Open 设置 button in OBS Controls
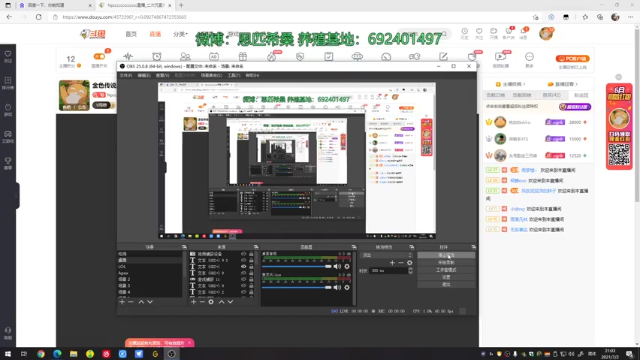This screenshot has height=360, width=640. tap(446, 277)
